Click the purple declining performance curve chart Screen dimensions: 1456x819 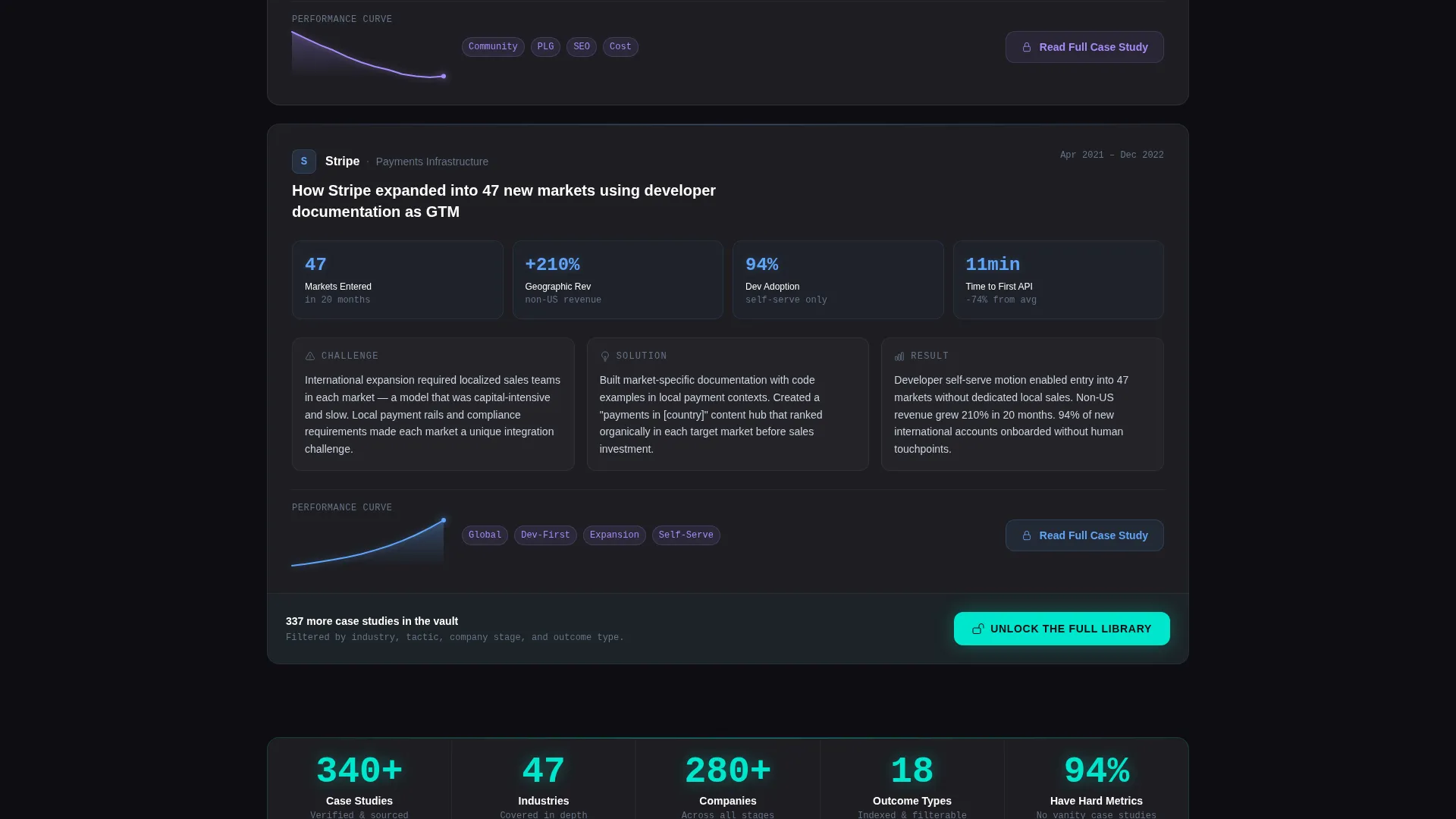[368, 55]
